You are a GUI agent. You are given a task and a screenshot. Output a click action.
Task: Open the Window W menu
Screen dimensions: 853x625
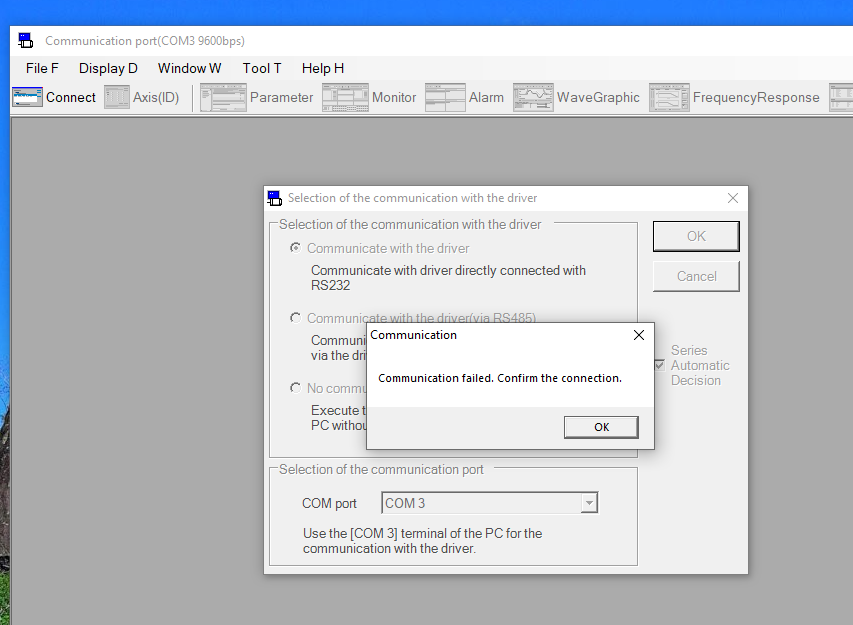(x=189, y=69)
